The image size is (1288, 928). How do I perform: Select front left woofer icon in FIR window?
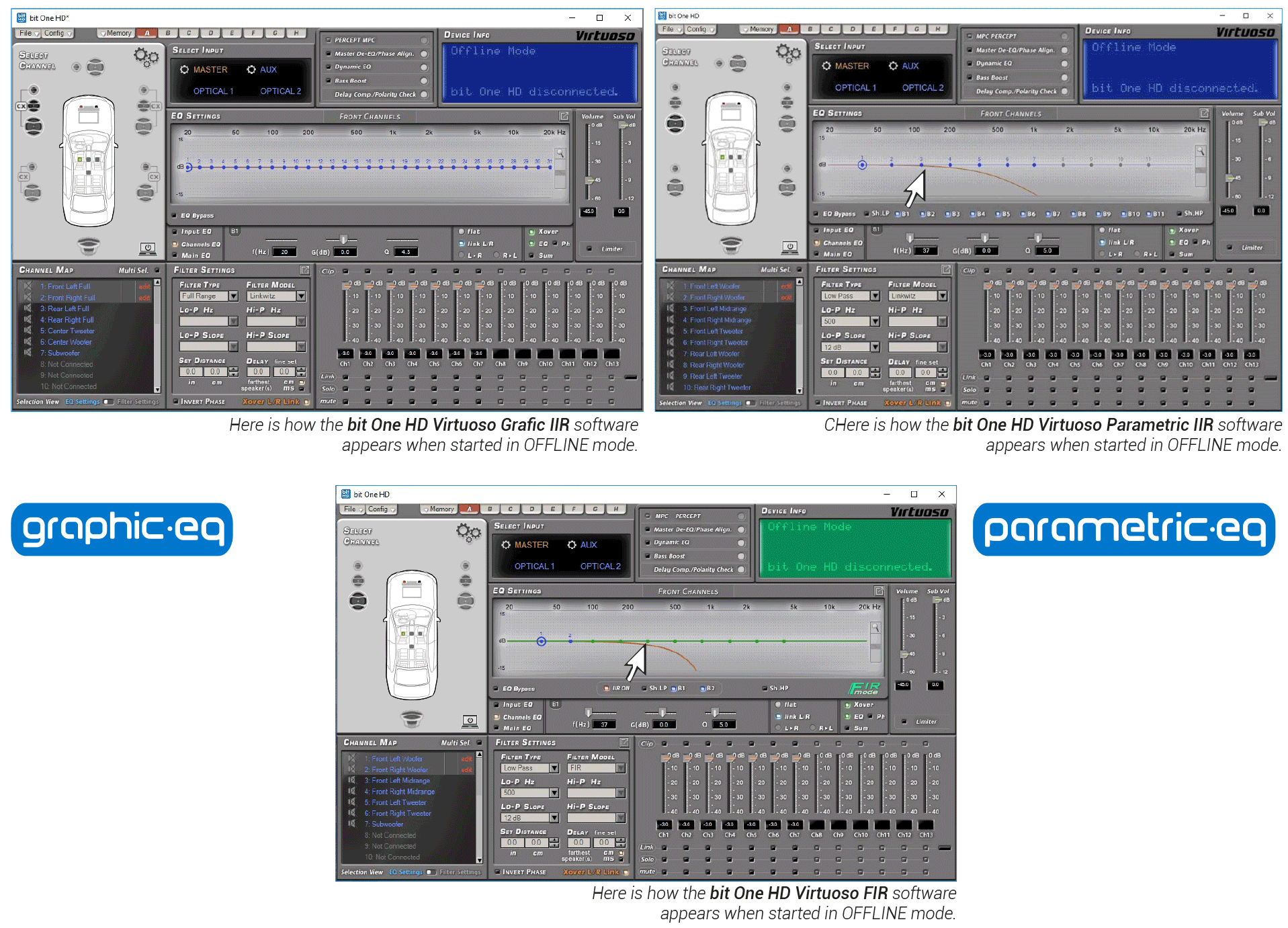pos(358,601)
